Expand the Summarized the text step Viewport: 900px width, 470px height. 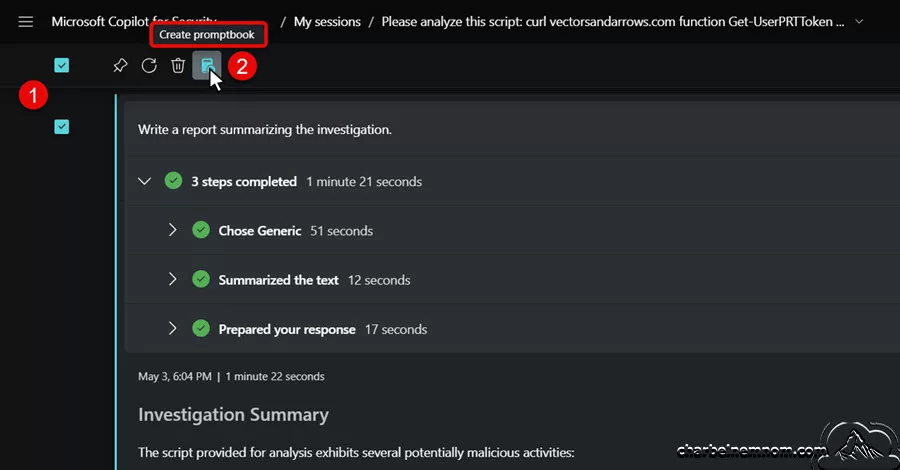point(172,279)
